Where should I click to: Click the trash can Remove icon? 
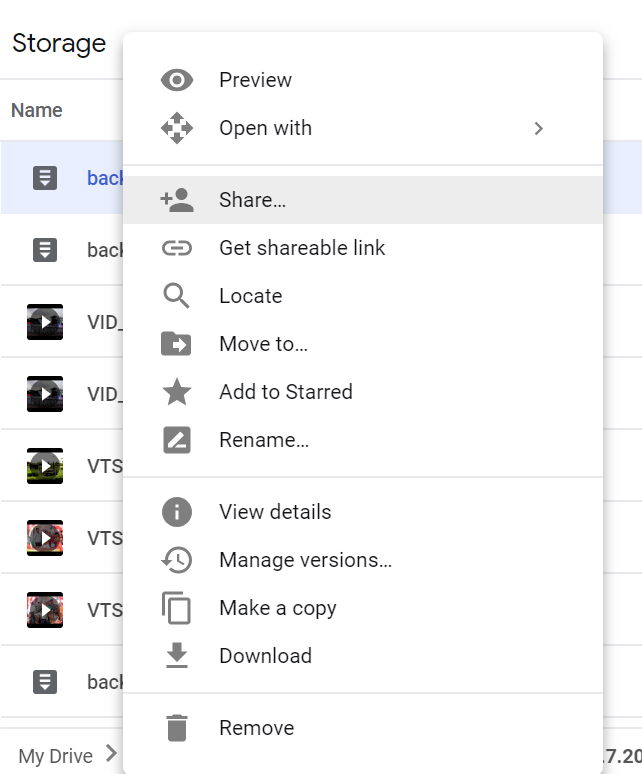[x=177, y=728]
